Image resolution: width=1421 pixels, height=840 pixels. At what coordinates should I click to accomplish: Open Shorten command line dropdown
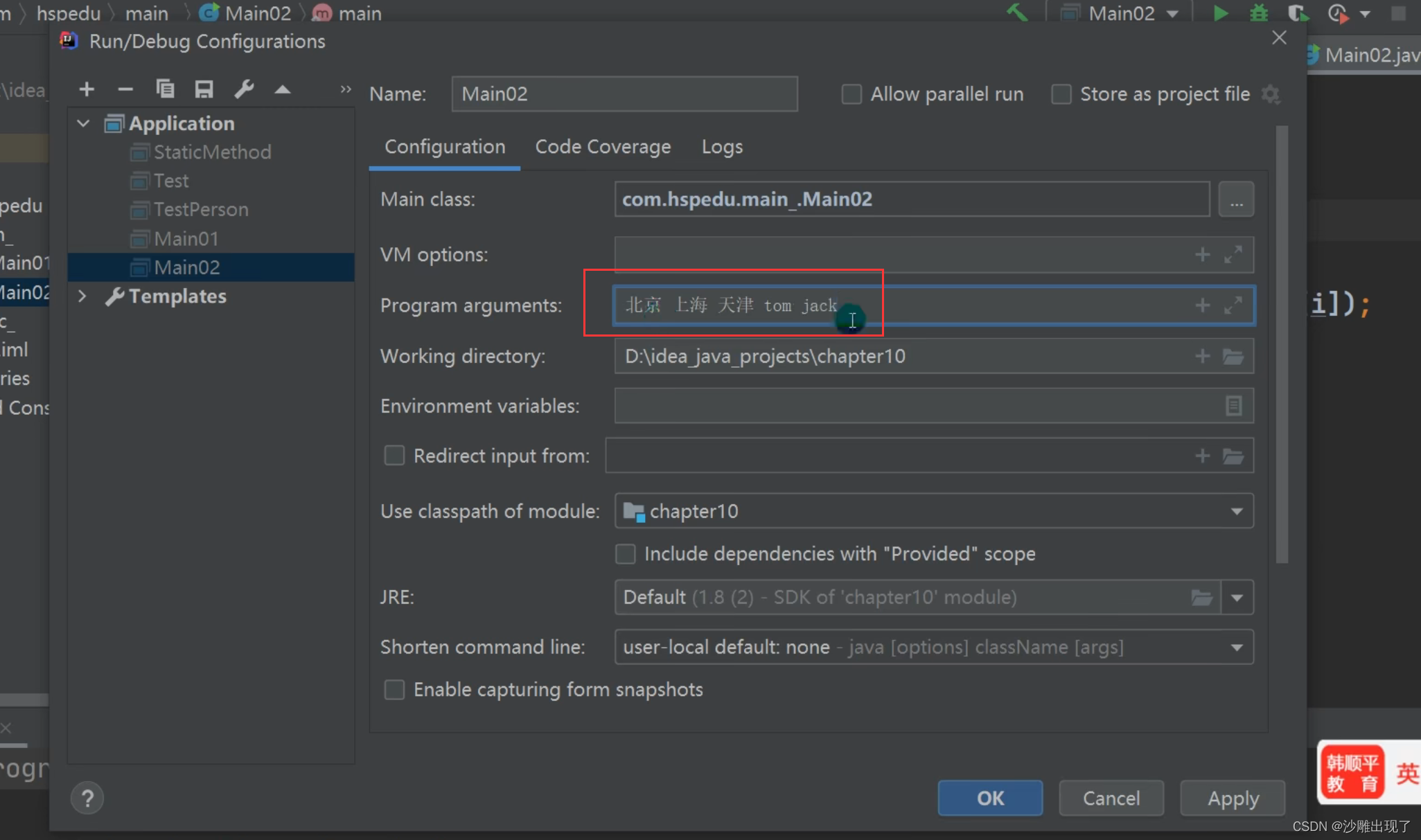[x=1237, y=647]
